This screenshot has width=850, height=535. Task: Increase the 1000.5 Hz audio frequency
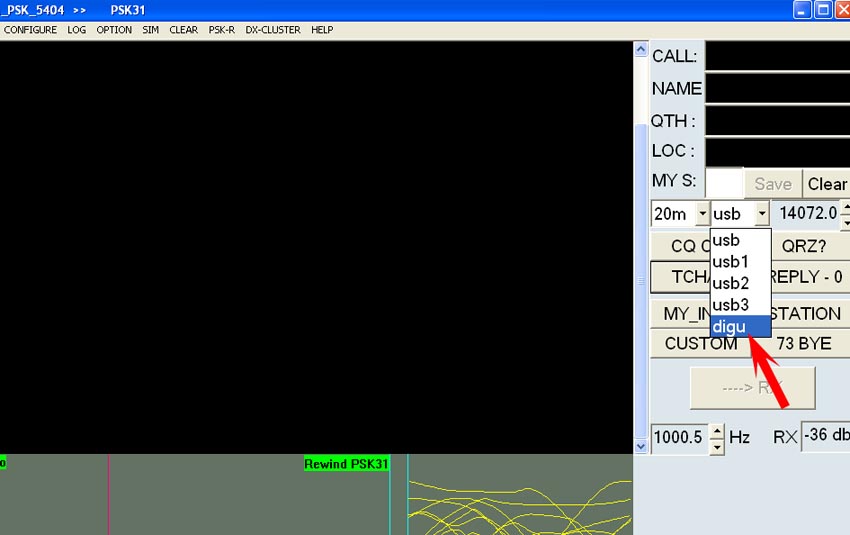717,432
